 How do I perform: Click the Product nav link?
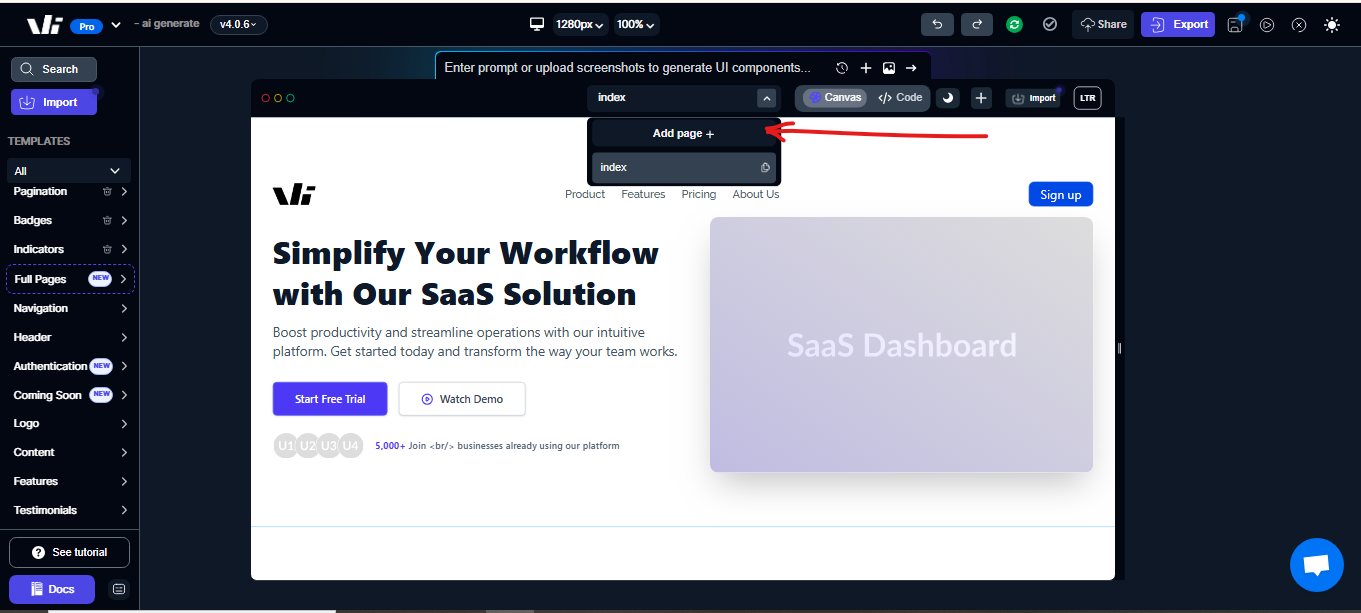click(x=585, y=194)
